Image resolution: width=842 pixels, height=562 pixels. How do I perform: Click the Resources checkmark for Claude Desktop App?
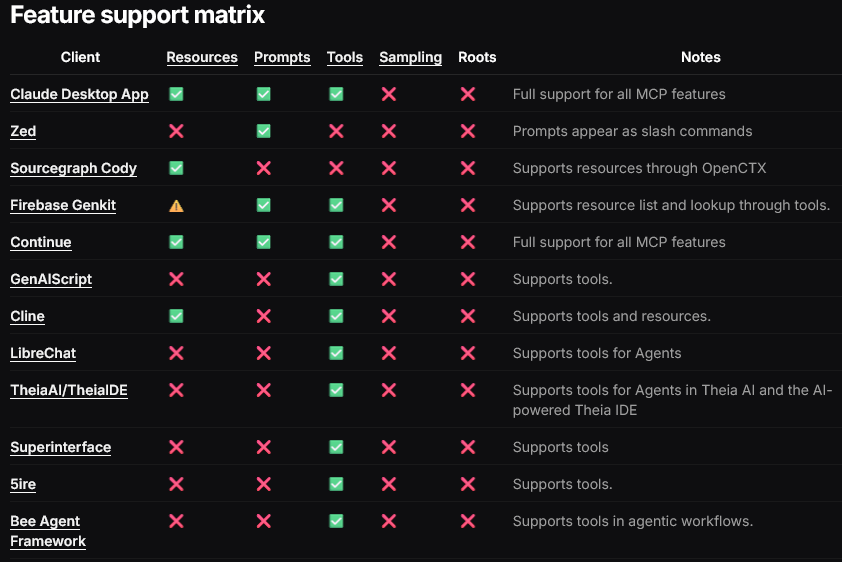click(176, 94)
